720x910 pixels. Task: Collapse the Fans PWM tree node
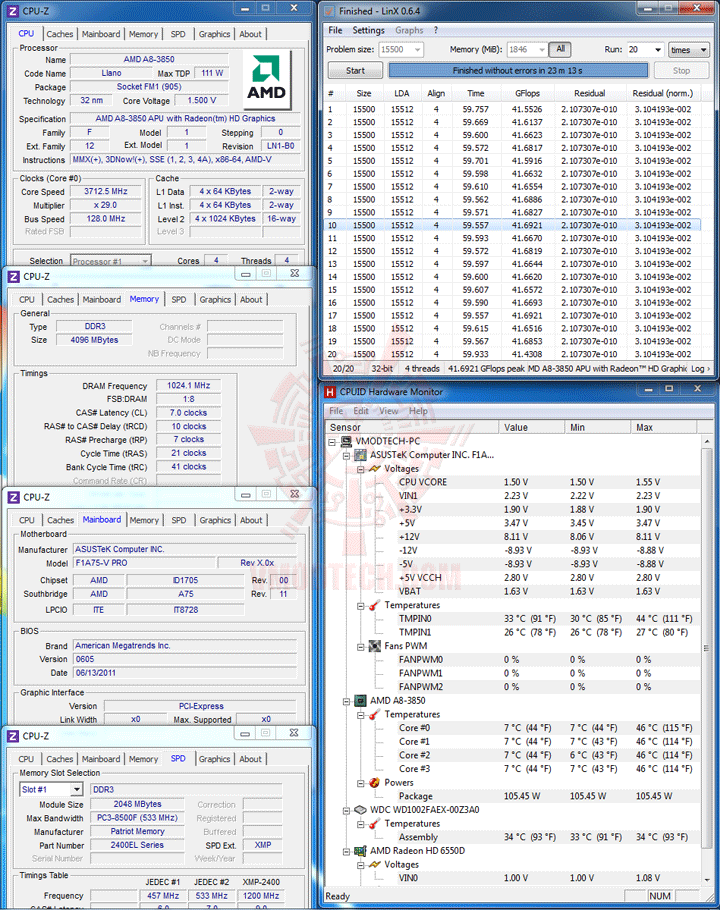pyautogui.click(x=360, y=647)
